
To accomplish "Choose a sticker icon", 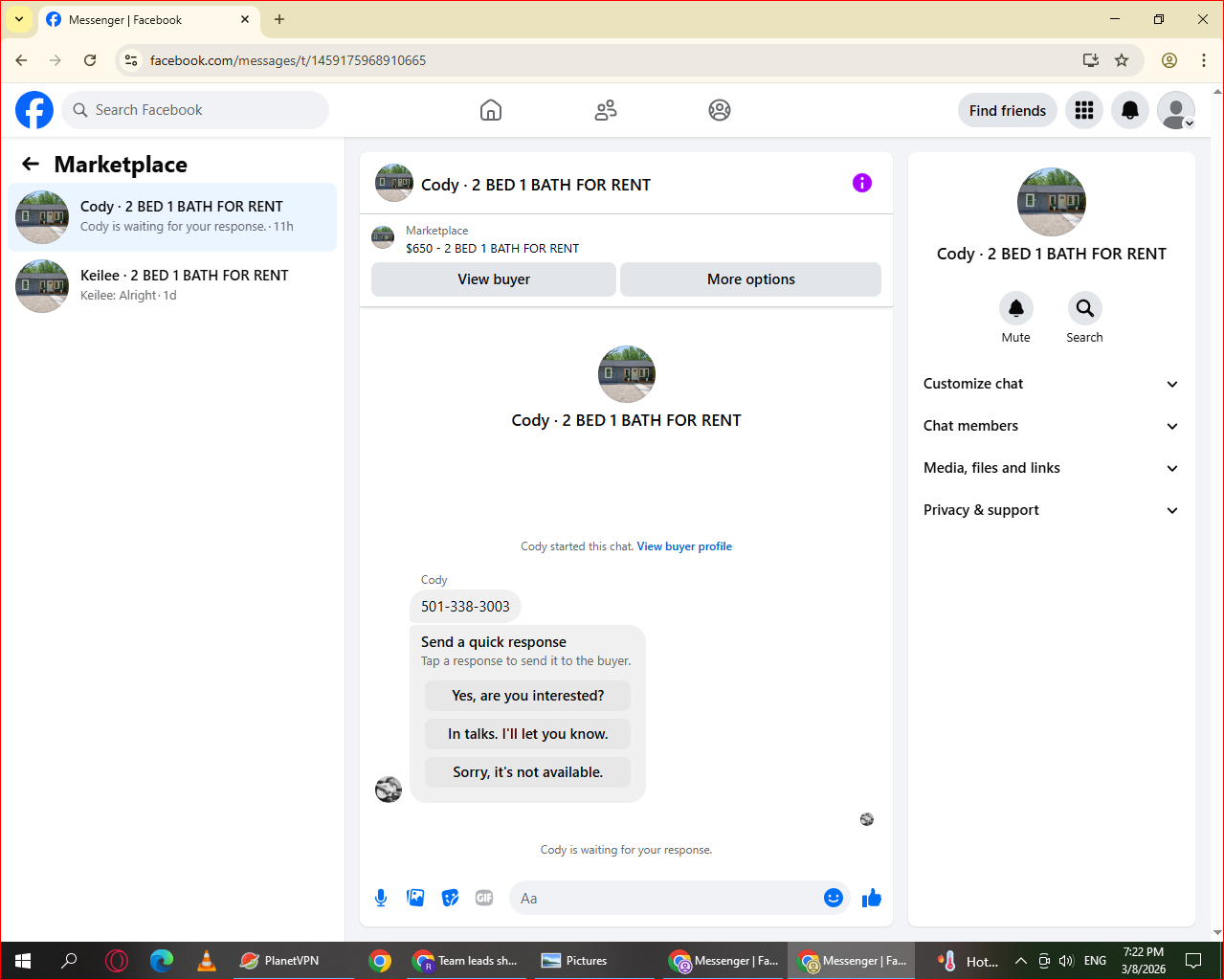I will 450,898.
